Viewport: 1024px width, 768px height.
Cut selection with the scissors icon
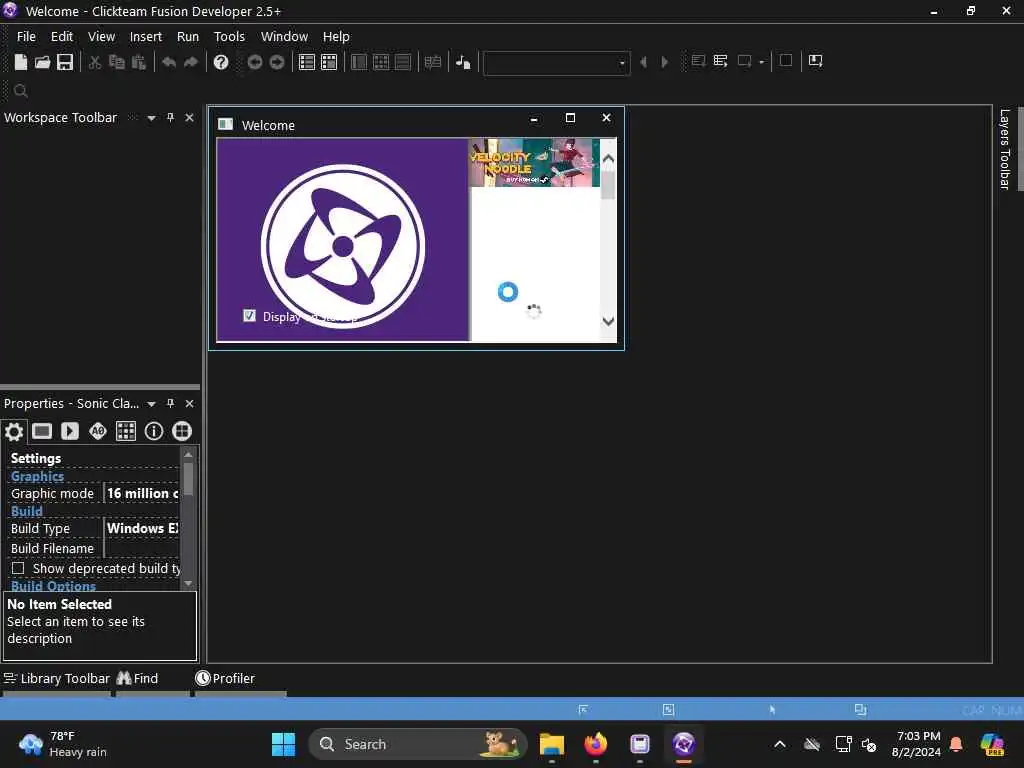tap(95, 62)
